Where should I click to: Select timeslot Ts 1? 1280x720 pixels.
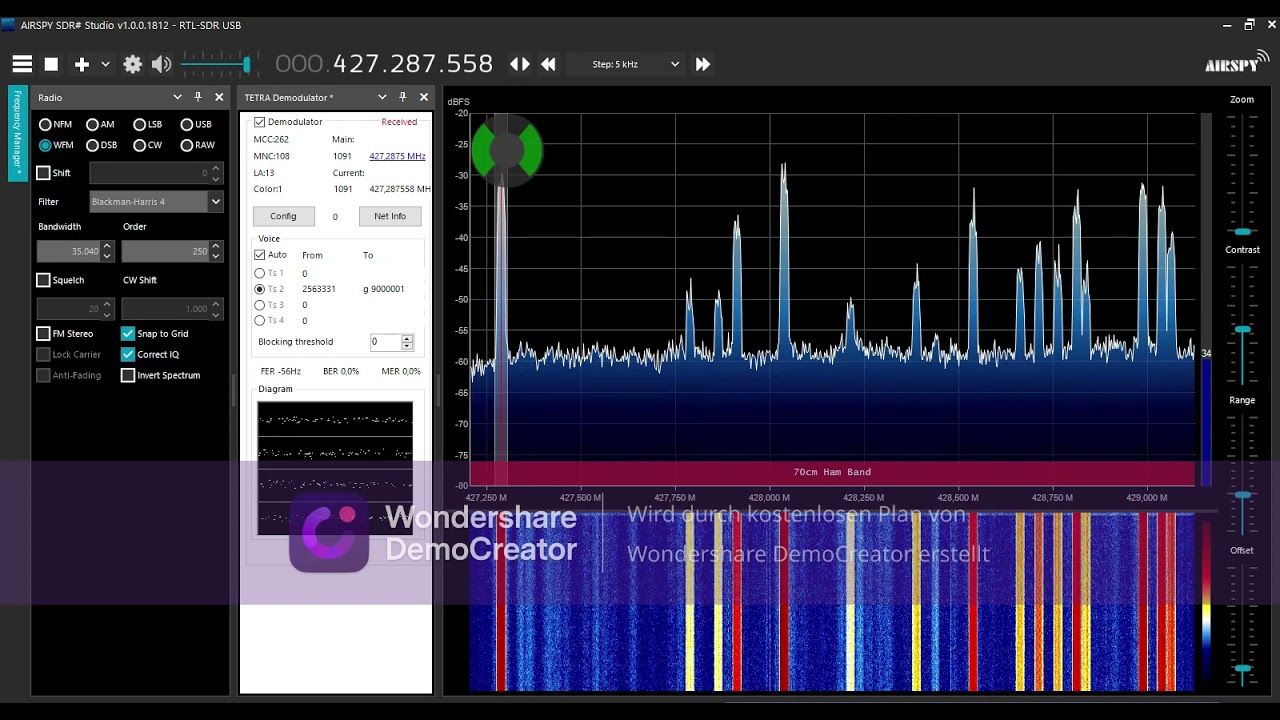coord(260,273)
